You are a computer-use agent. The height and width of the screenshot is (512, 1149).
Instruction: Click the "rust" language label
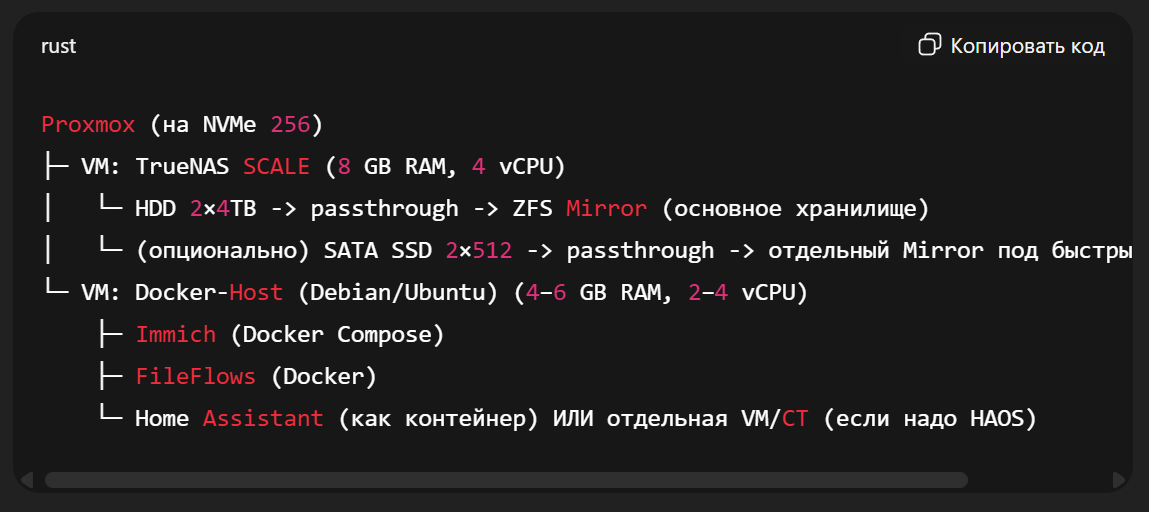pos(58,47)
